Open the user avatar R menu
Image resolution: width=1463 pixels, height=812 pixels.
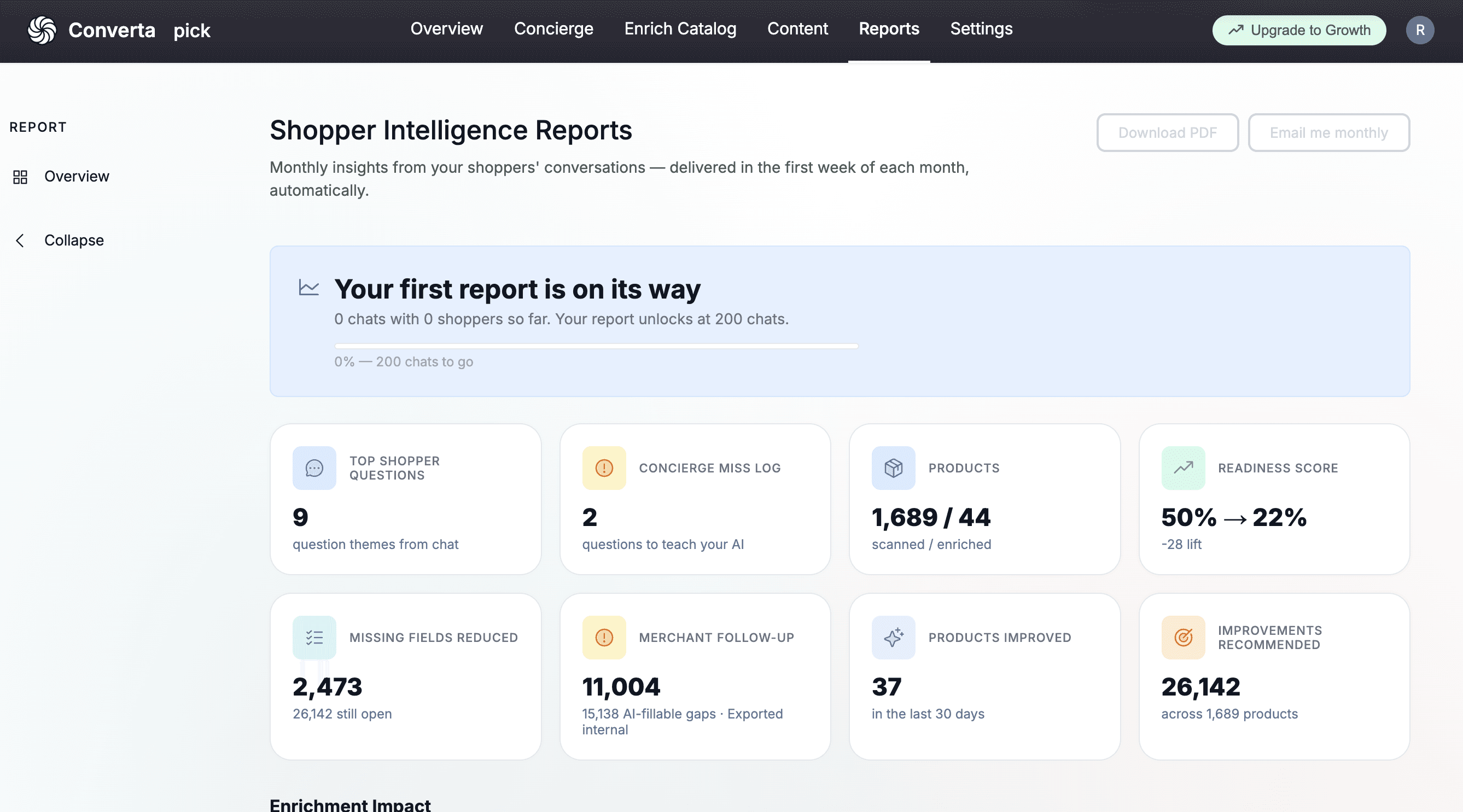(x=1420, y=30)
